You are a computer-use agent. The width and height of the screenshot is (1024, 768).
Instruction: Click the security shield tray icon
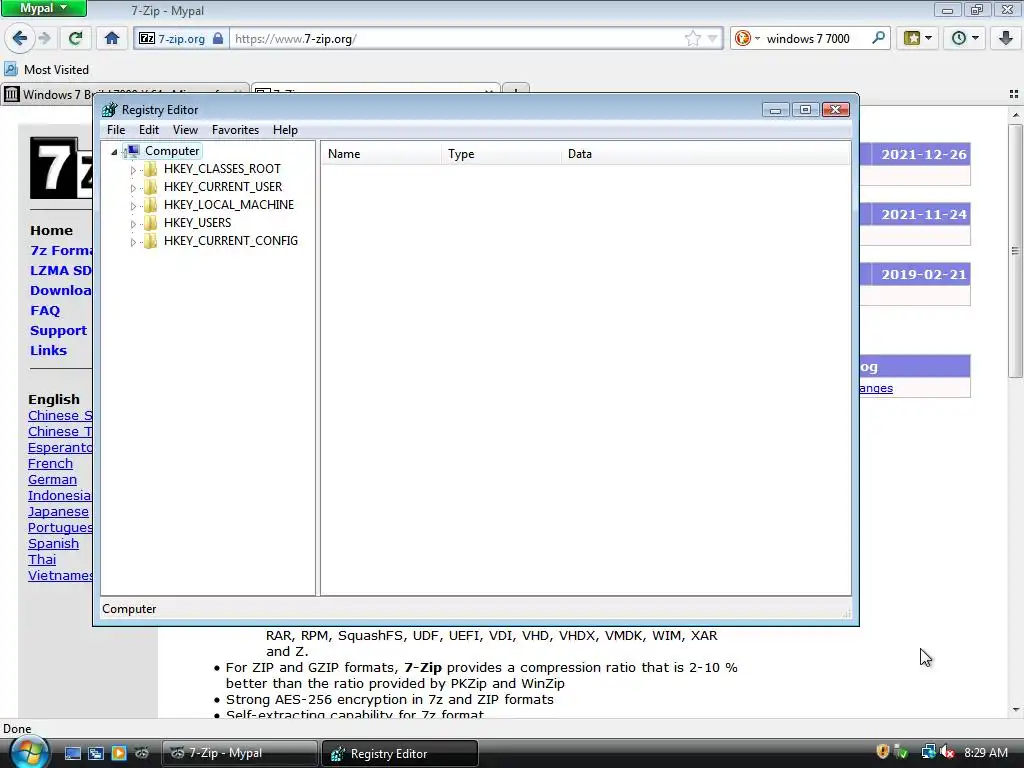tap(882, 752)
